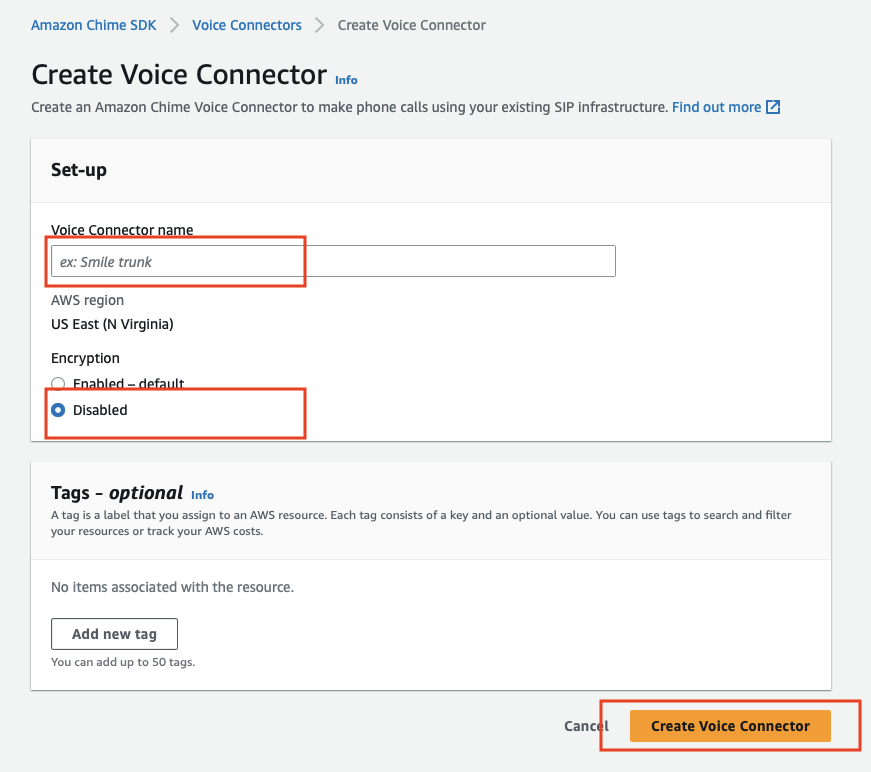871x772 pixels.
Task: Click the external link icon after Find out more
Action: pyautogui.click(x=773, y=107)
